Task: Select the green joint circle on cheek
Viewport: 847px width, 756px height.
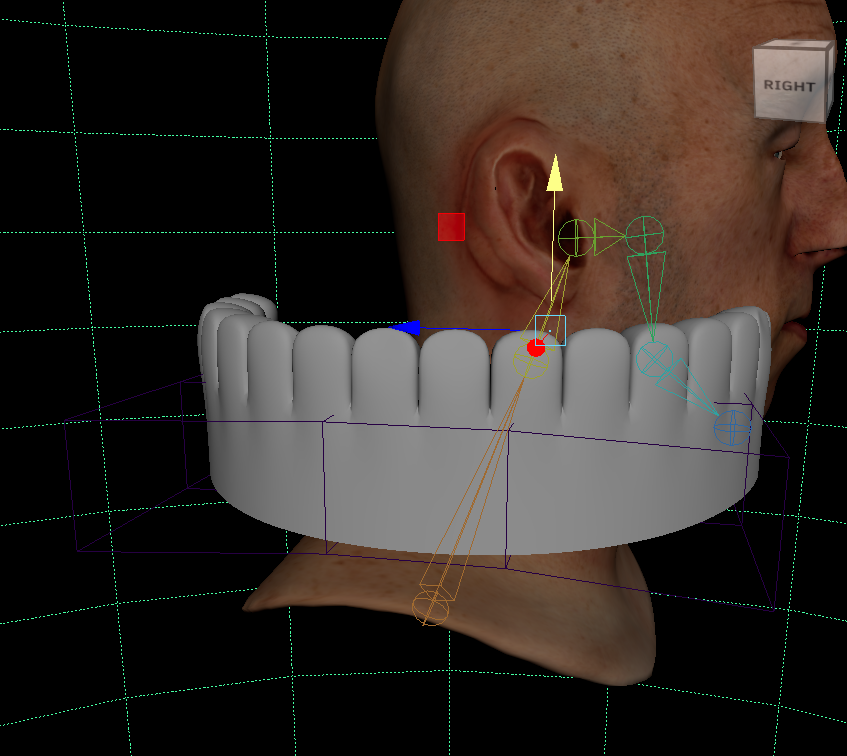Action: coord(644,235)
